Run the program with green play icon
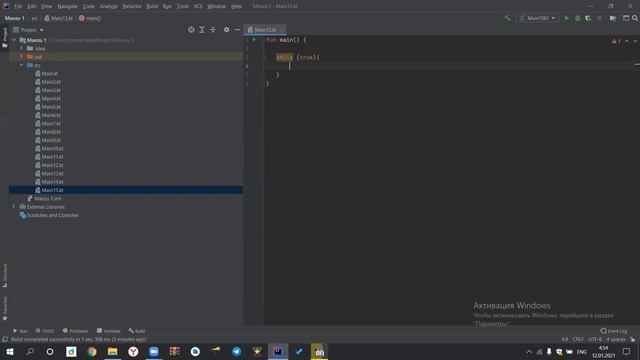This screenshot has height=360, width=640. (x=567, y=18)
